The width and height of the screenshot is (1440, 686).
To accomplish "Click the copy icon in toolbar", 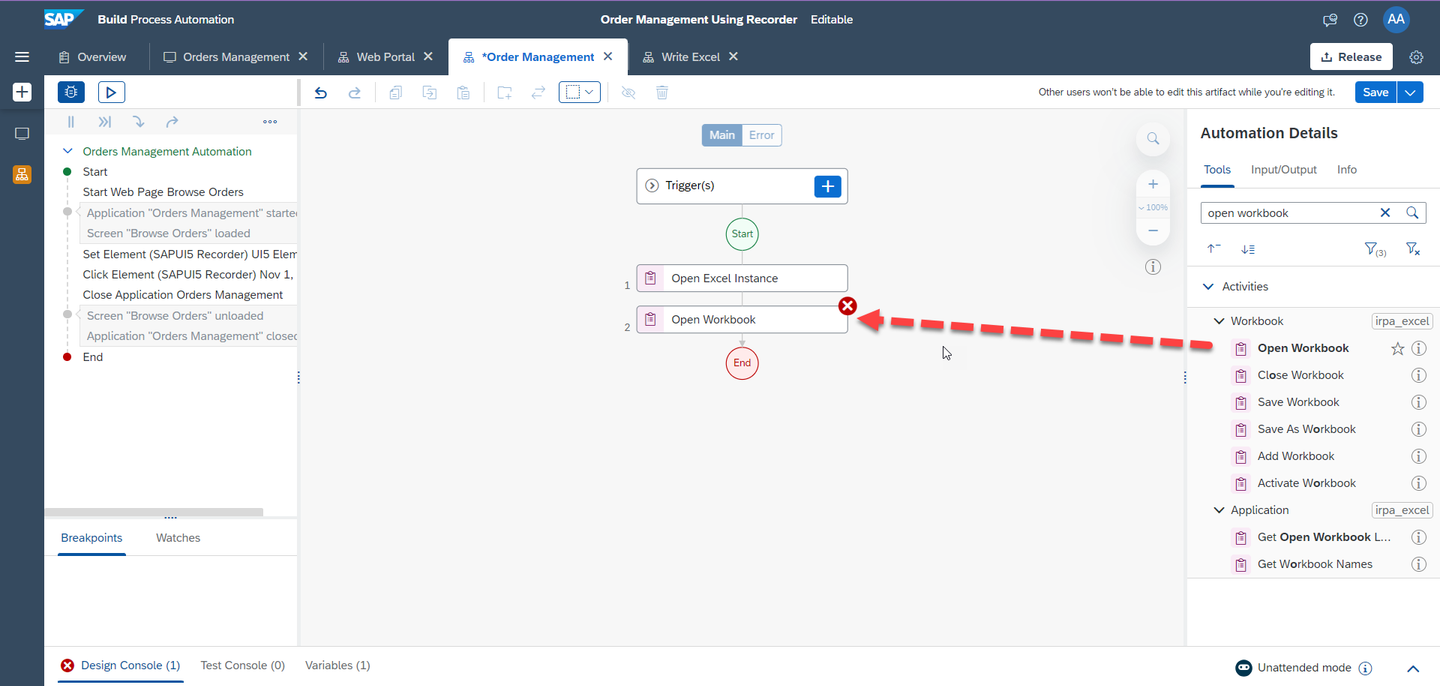I will (x=396, y=92).
